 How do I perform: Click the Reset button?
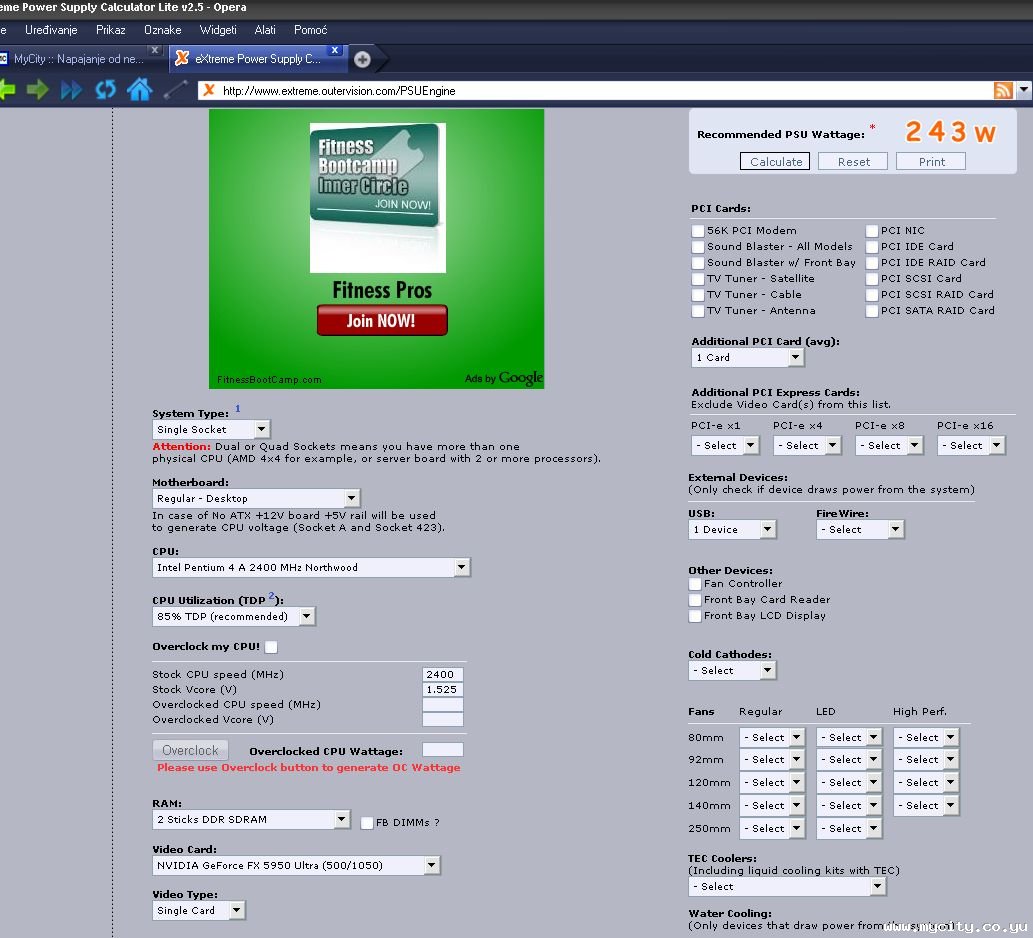pyautogui.click(x=853, y=161)
